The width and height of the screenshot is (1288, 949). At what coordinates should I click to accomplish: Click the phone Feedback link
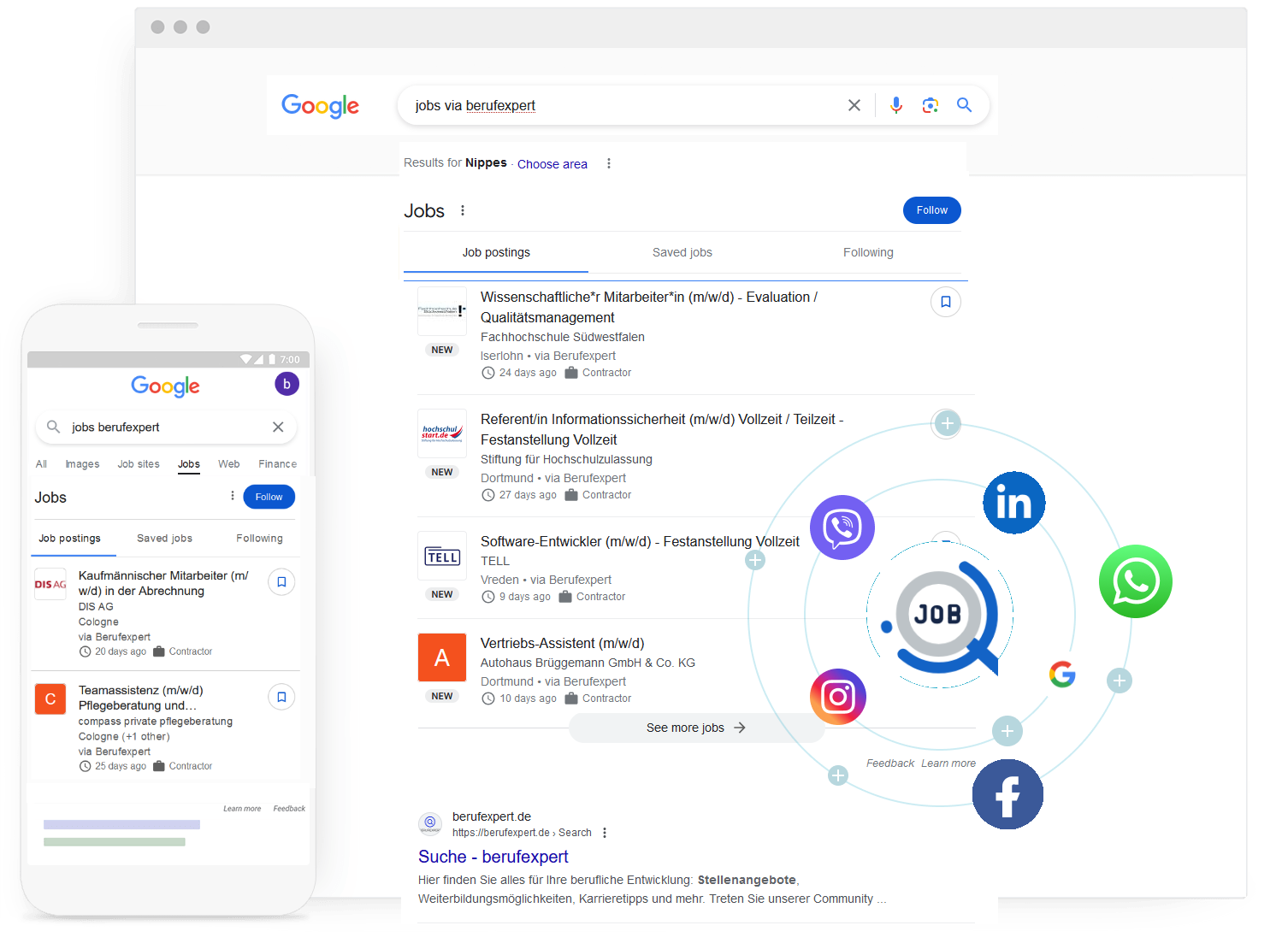289,809
